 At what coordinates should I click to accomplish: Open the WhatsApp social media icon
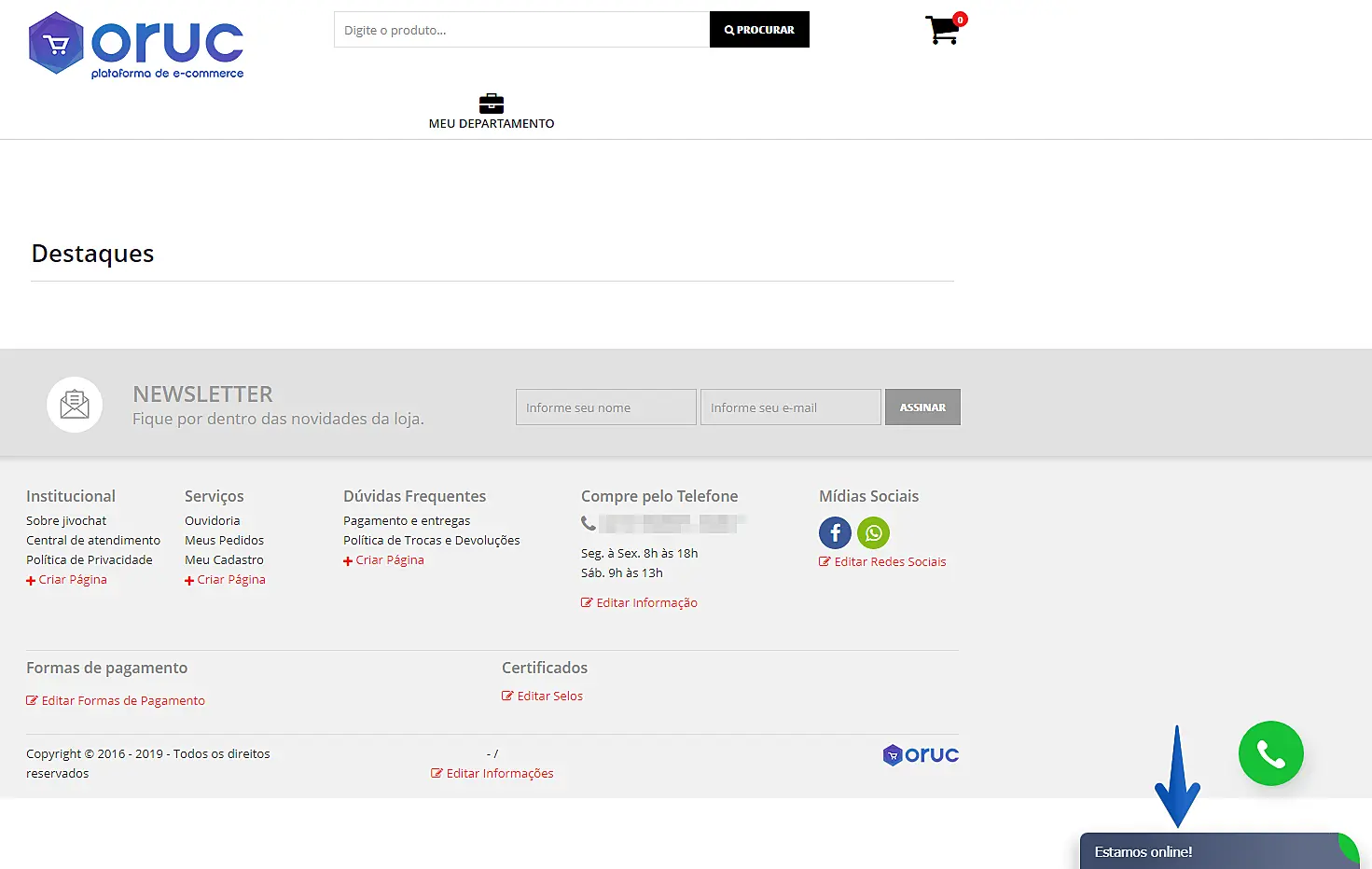click(873, 533)
